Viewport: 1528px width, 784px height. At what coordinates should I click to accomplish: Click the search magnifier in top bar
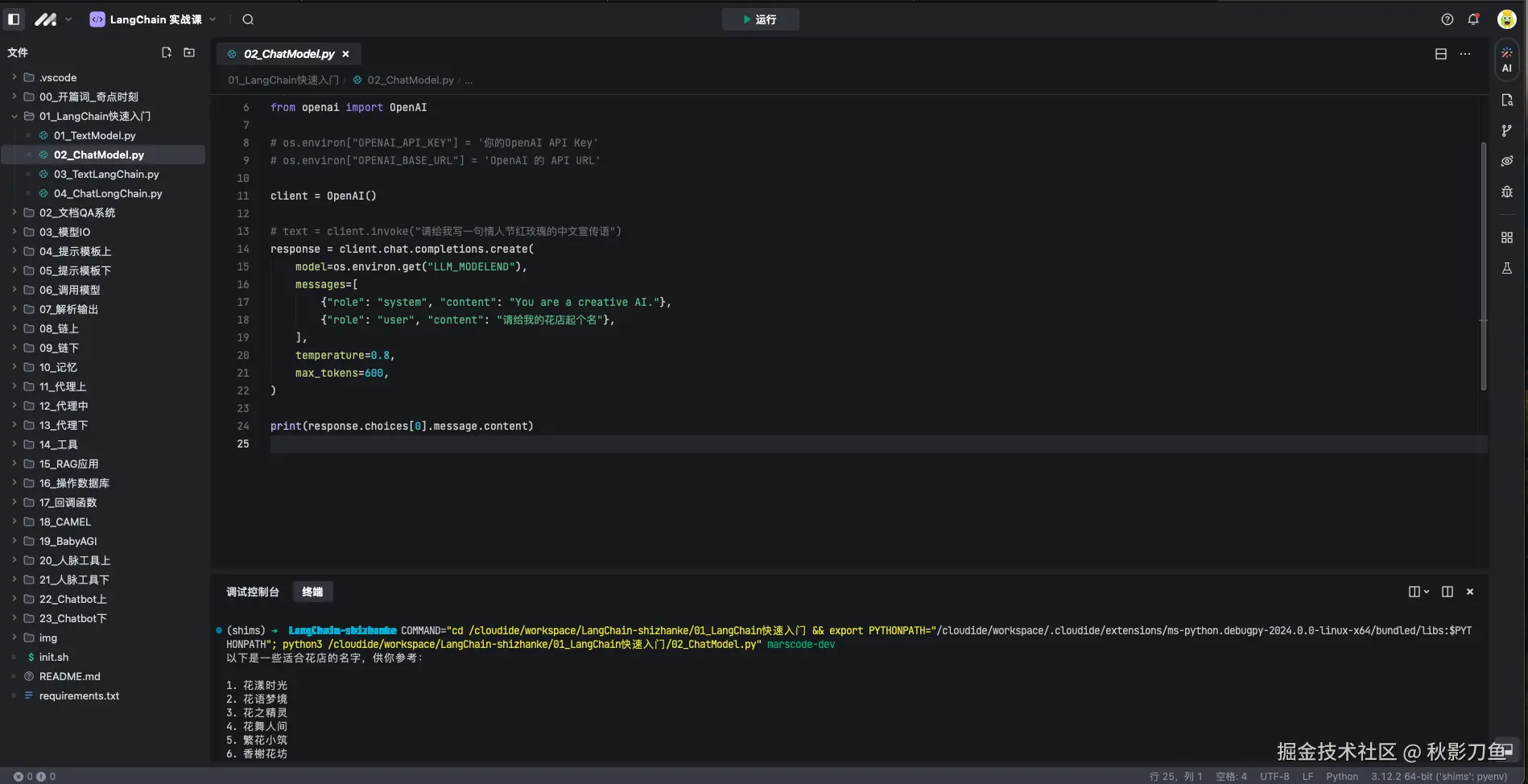tap(248, 19)
